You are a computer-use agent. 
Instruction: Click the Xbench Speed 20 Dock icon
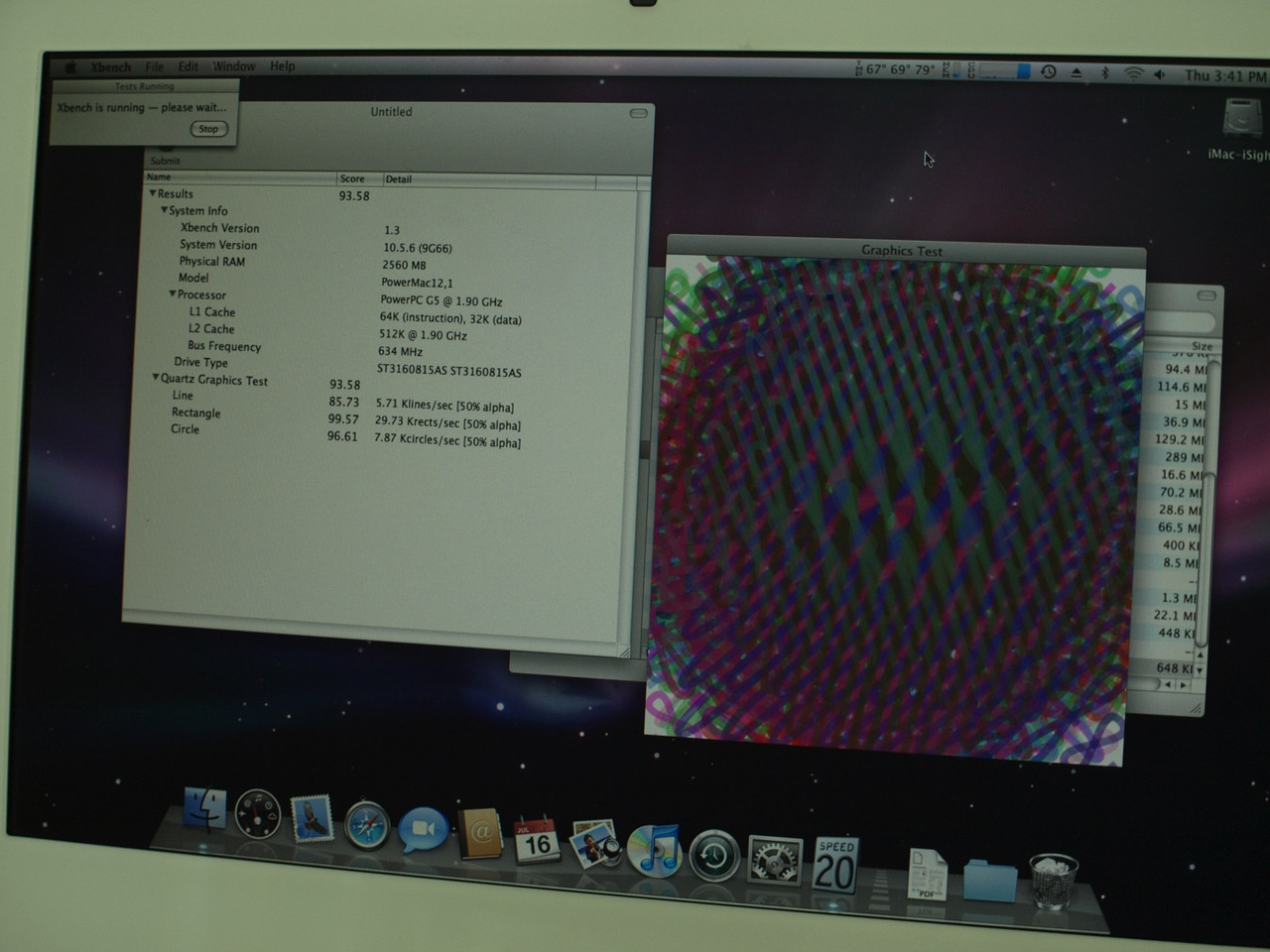pos(835,866)
